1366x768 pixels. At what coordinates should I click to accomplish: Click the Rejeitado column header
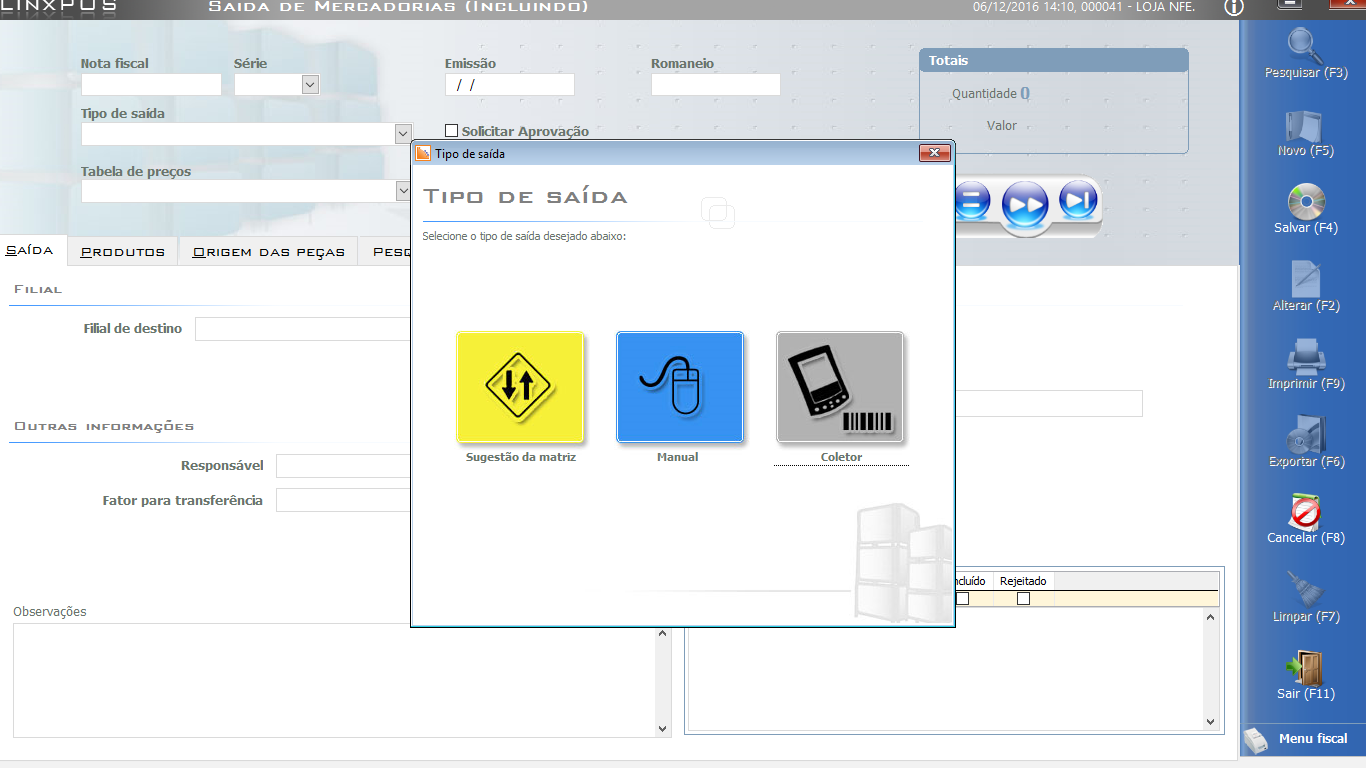(1024, 581)
